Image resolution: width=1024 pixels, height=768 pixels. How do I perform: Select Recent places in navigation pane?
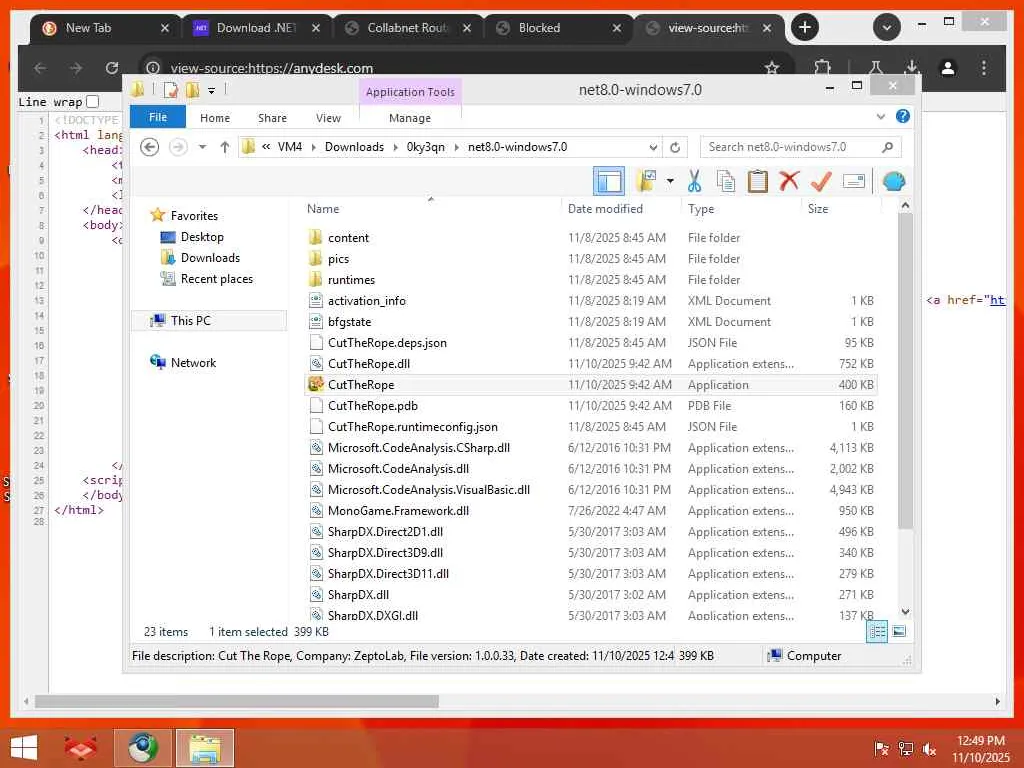[x=216, y=279]
